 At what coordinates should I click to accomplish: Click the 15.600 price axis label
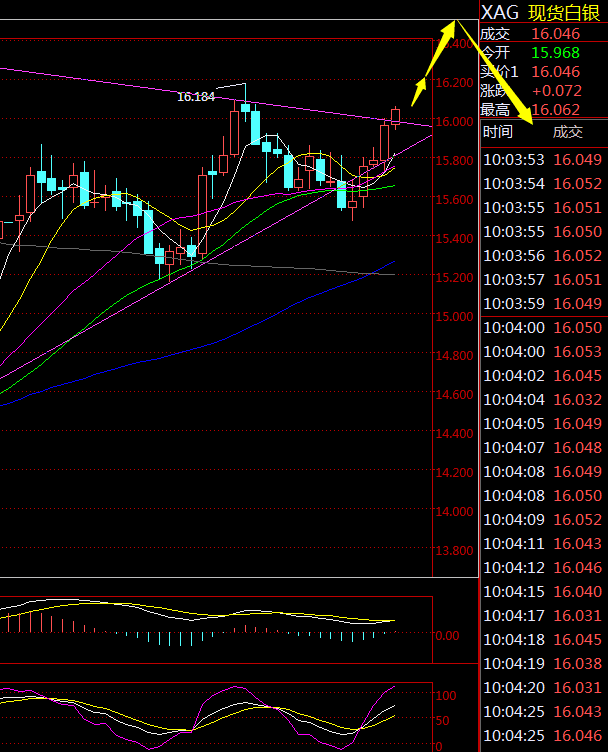[x=454, y=200]
